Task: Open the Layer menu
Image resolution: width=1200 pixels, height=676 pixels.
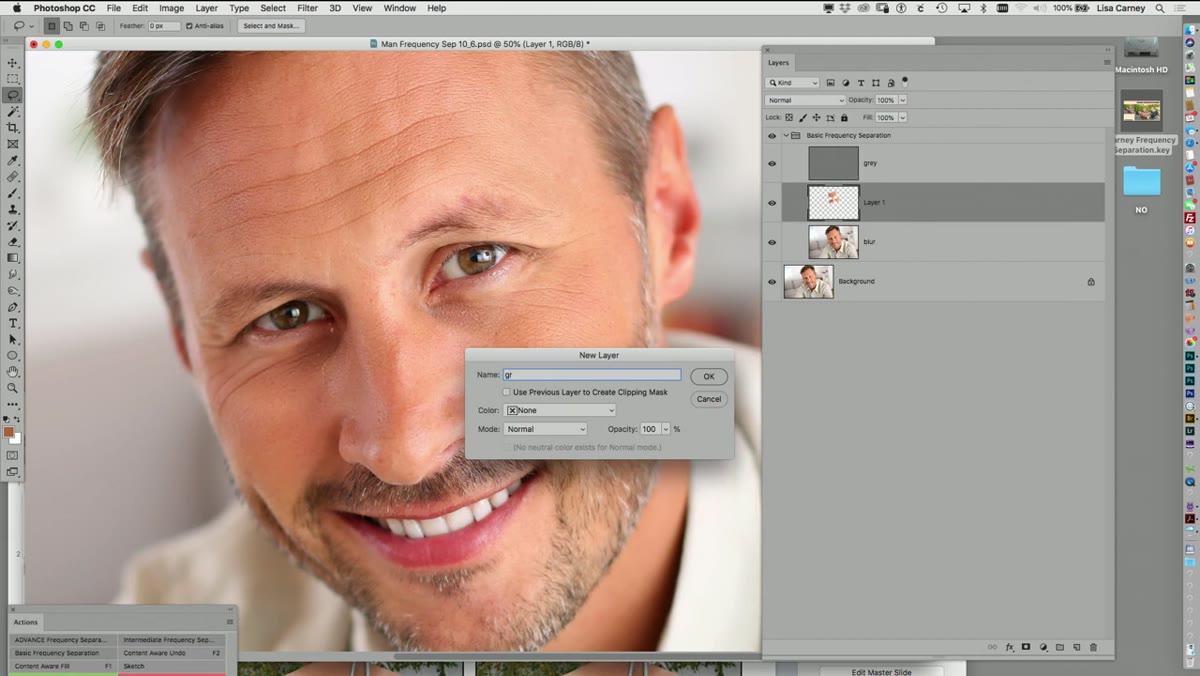Action: [x=206, y=8]
